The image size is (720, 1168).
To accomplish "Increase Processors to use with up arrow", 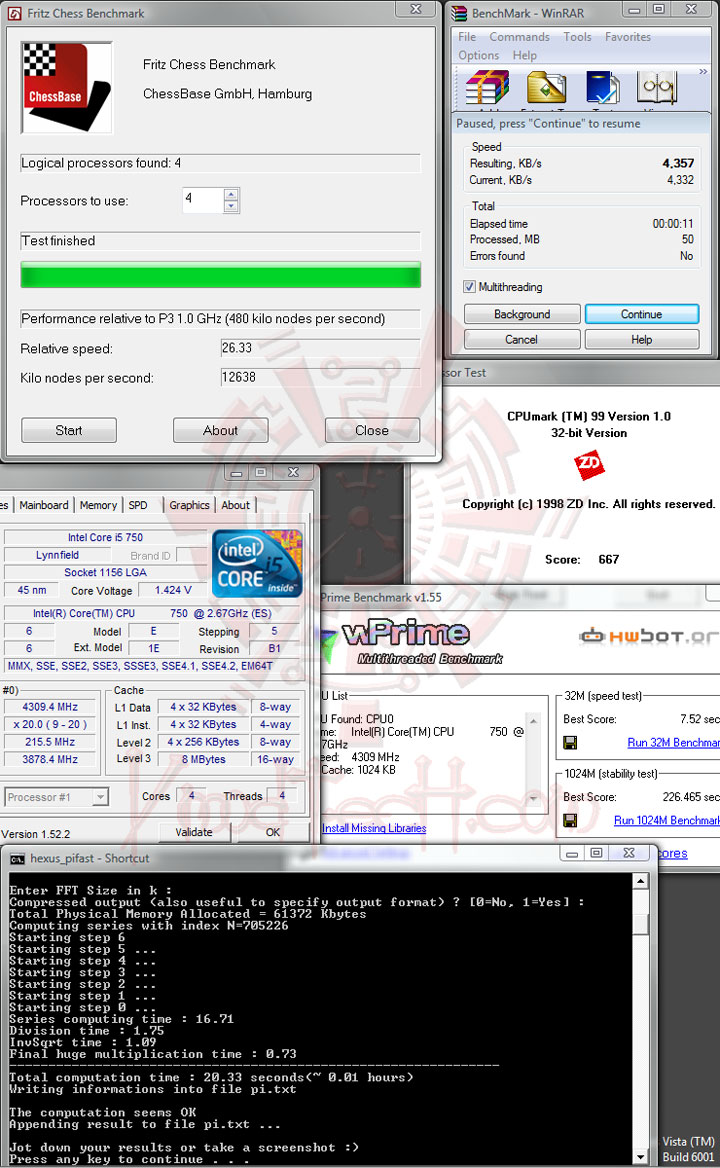I will pos(231,194).
